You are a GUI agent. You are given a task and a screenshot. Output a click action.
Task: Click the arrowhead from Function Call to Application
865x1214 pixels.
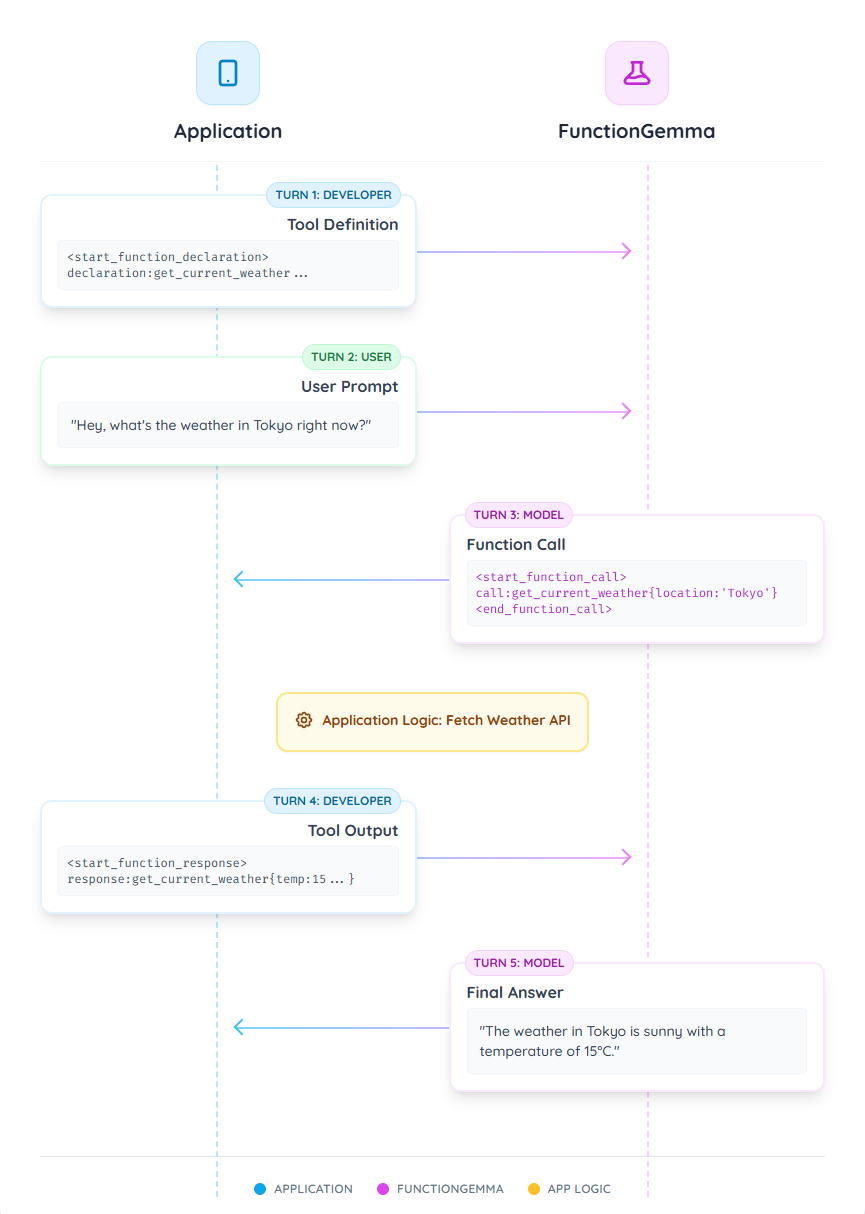coord(240,579)
